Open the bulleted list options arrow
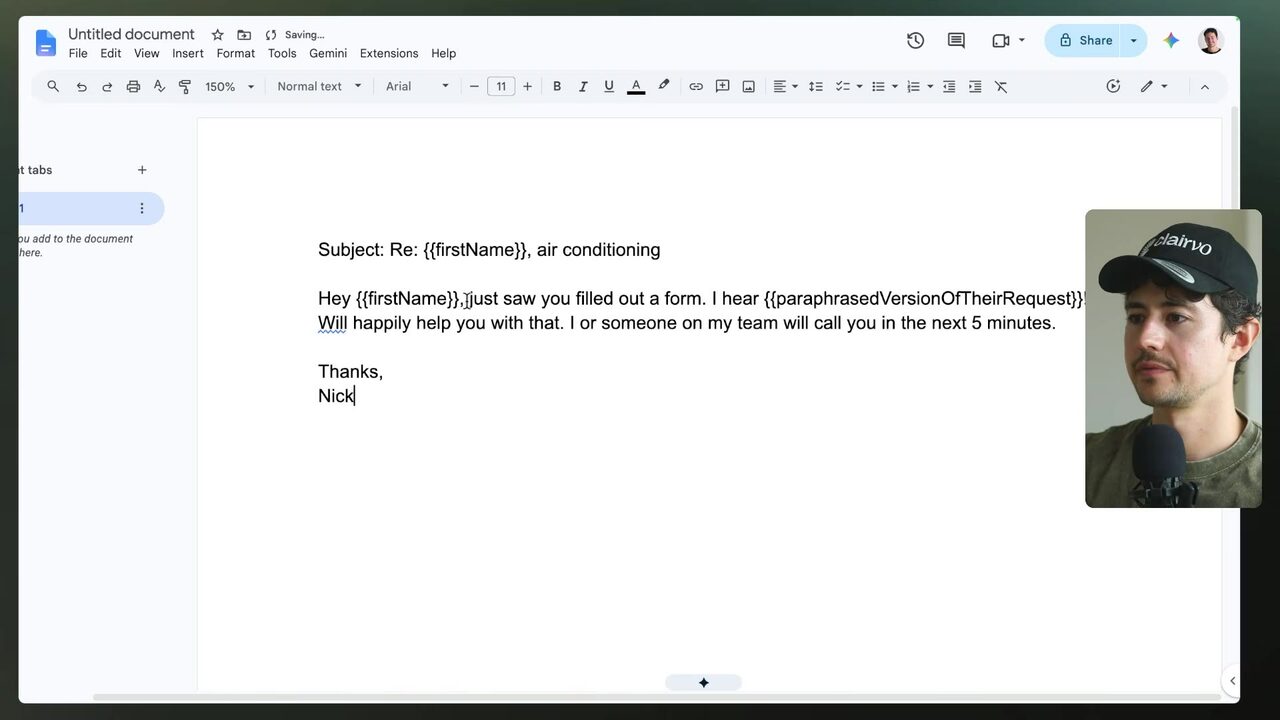This screenshot has height=720, width=1280. [x=895, y=87]
